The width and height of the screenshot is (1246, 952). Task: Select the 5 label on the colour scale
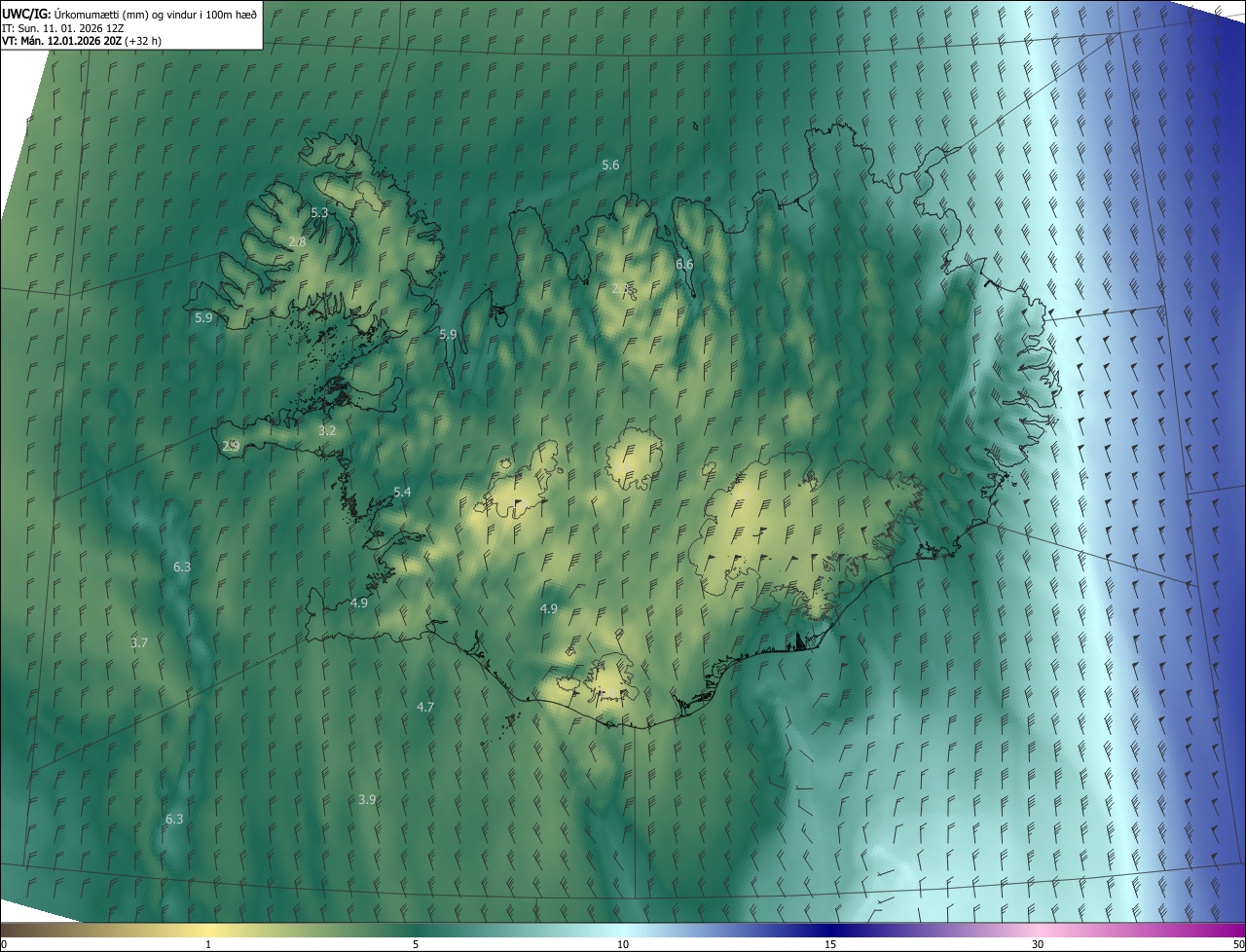coord(416,944)
